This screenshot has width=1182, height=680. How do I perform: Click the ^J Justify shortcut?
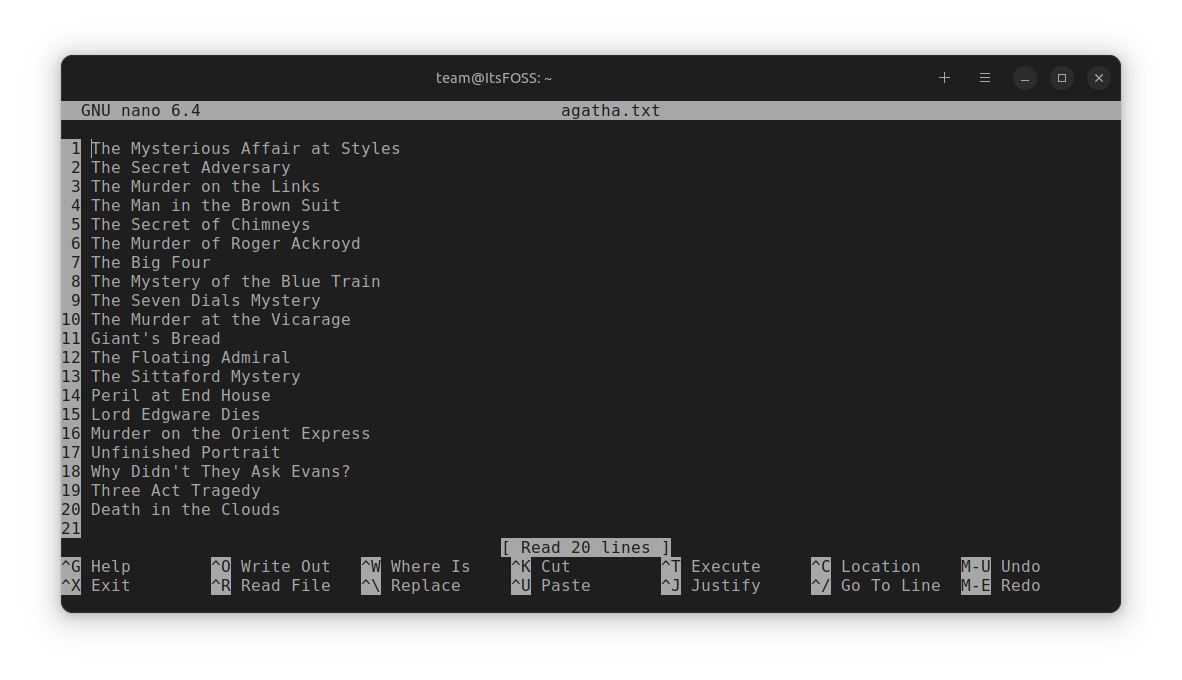(x=711, y=586)
